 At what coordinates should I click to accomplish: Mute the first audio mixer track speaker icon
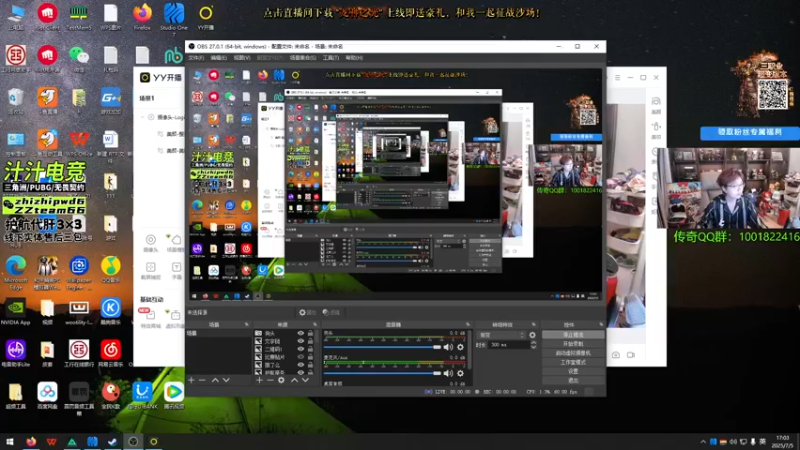tap(448, 347)
